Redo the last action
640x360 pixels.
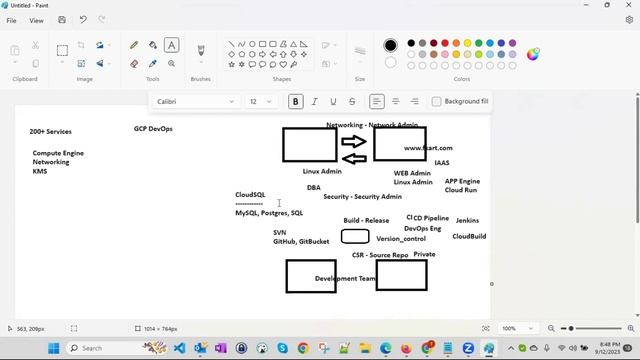[102, 20]
